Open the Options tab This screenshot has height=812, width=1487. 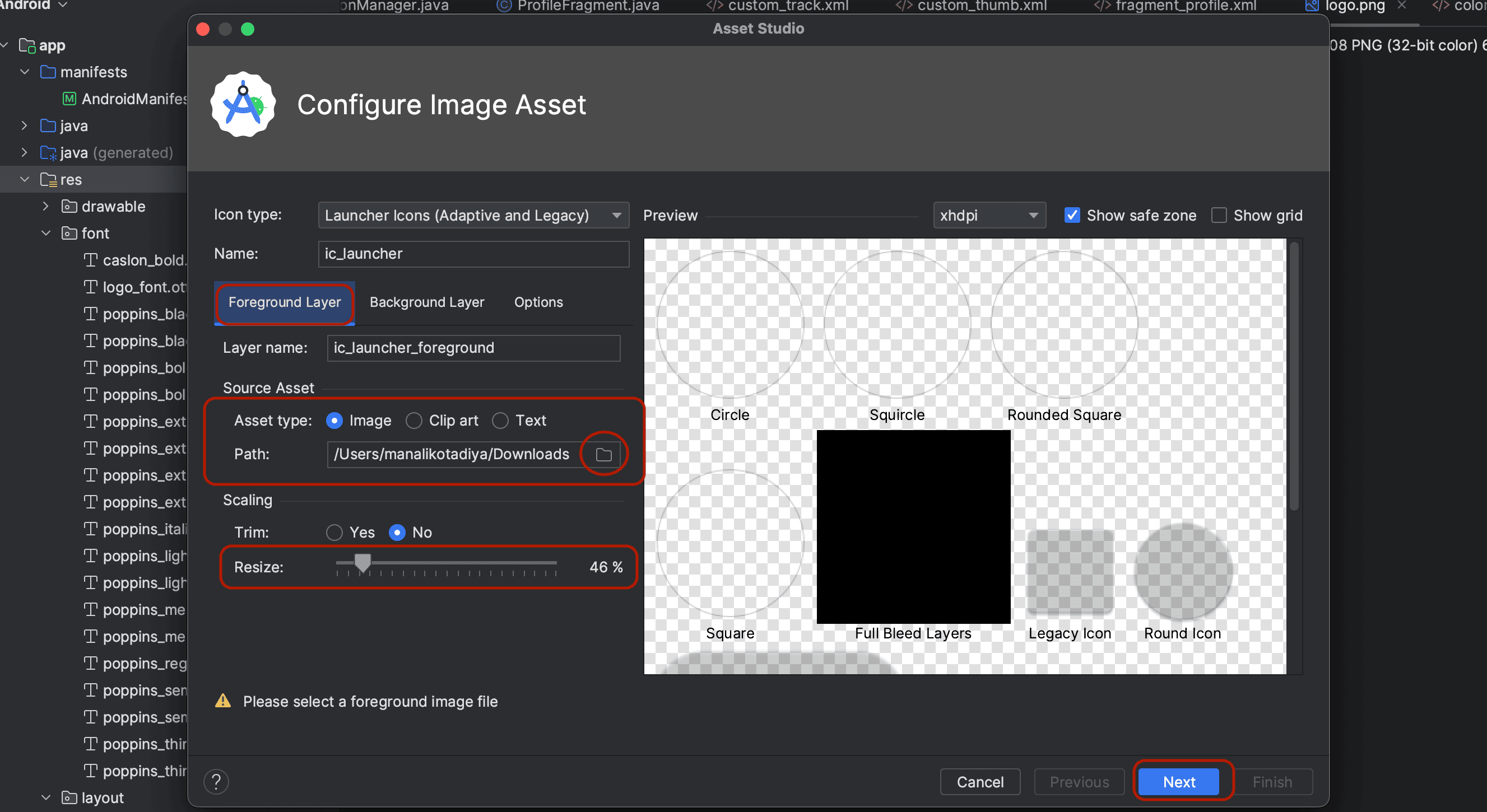(538, 302)
